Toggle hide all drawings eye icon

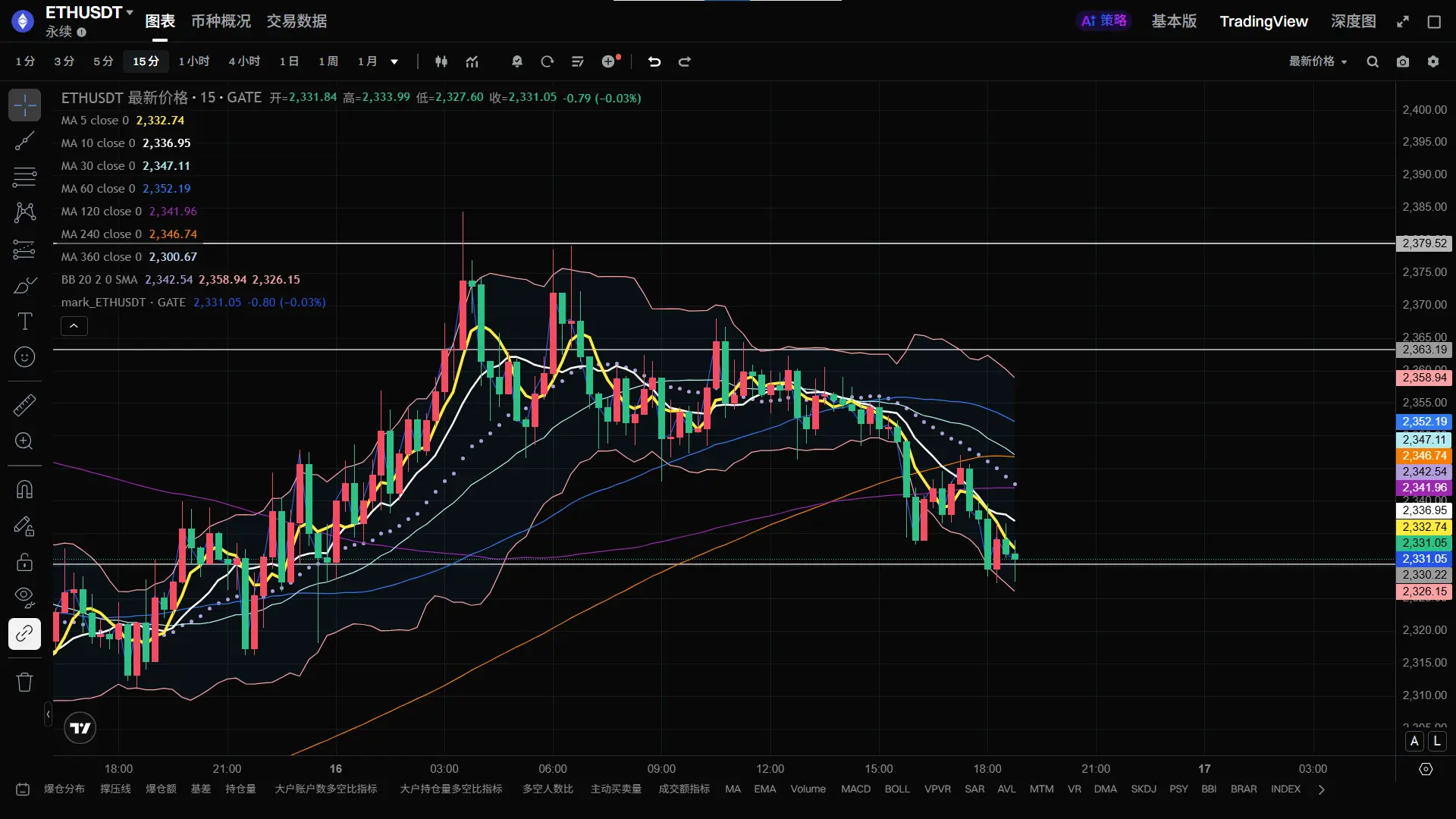(24, 597)
